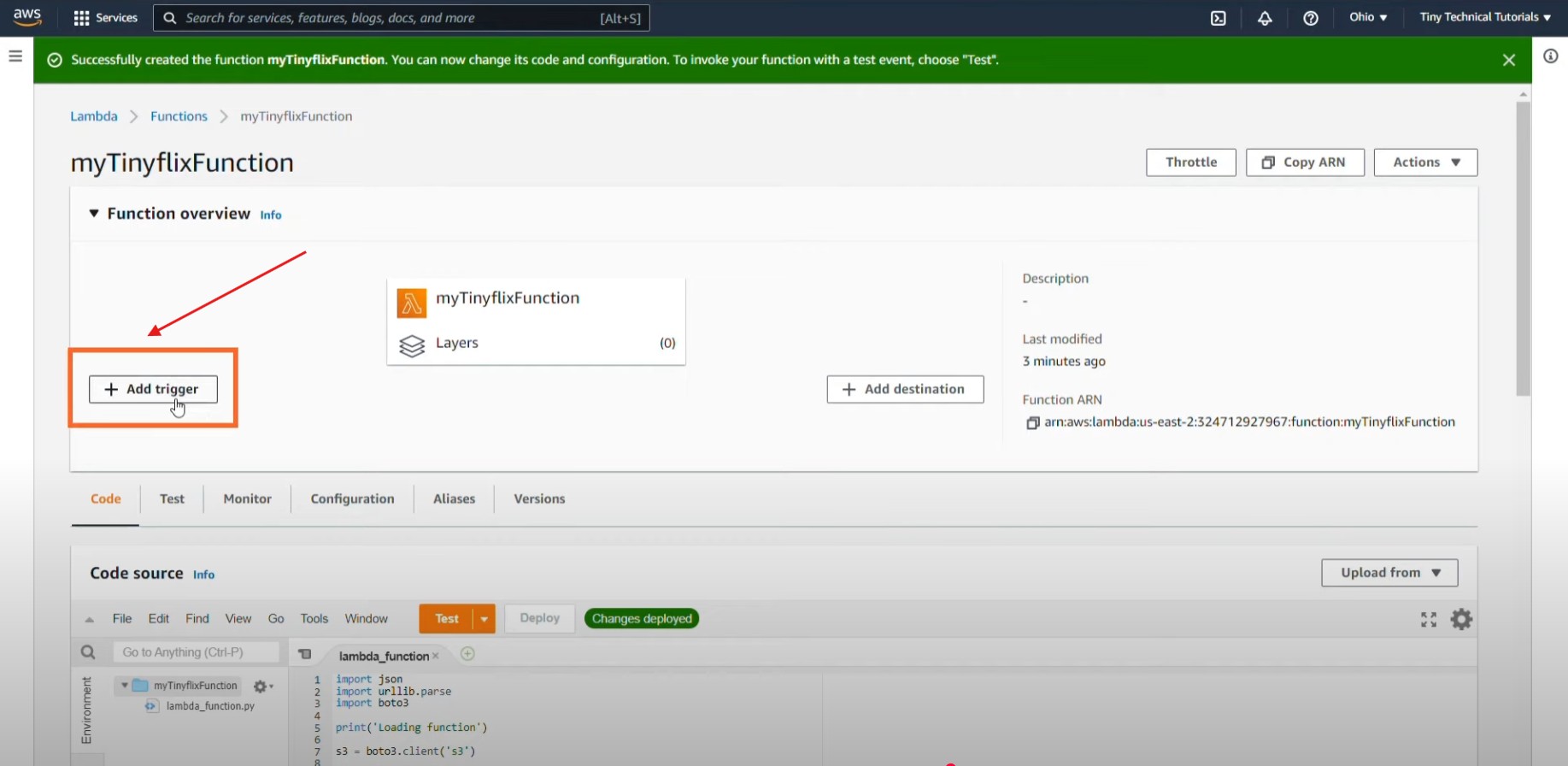Screen dimensions: 1568x766
Task: Open the Monitor tab
Action: (247, 498)
